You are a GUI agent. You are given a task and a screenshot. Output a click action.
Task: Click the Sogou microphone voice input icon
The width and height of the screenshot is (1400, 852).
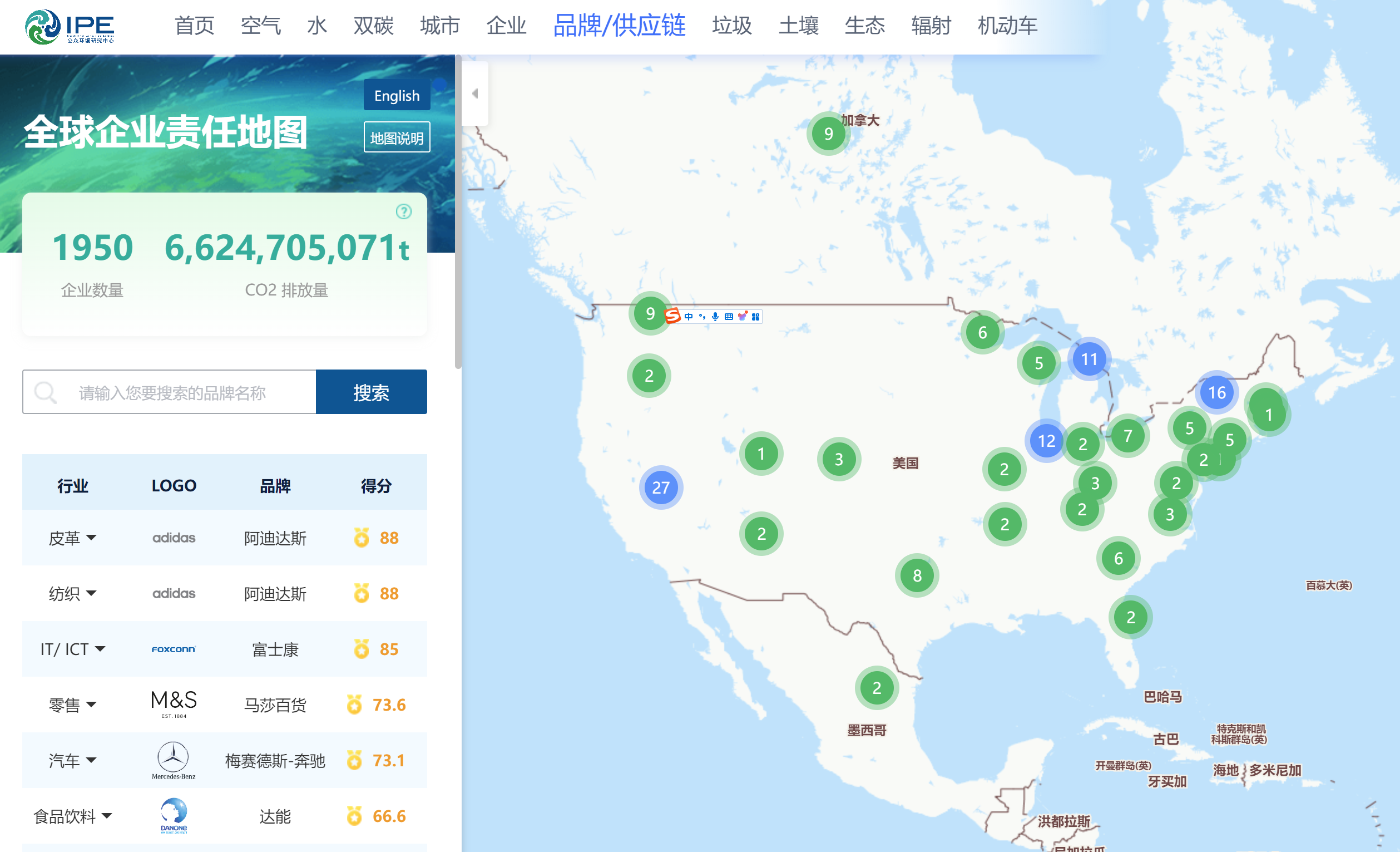(715, 317)
